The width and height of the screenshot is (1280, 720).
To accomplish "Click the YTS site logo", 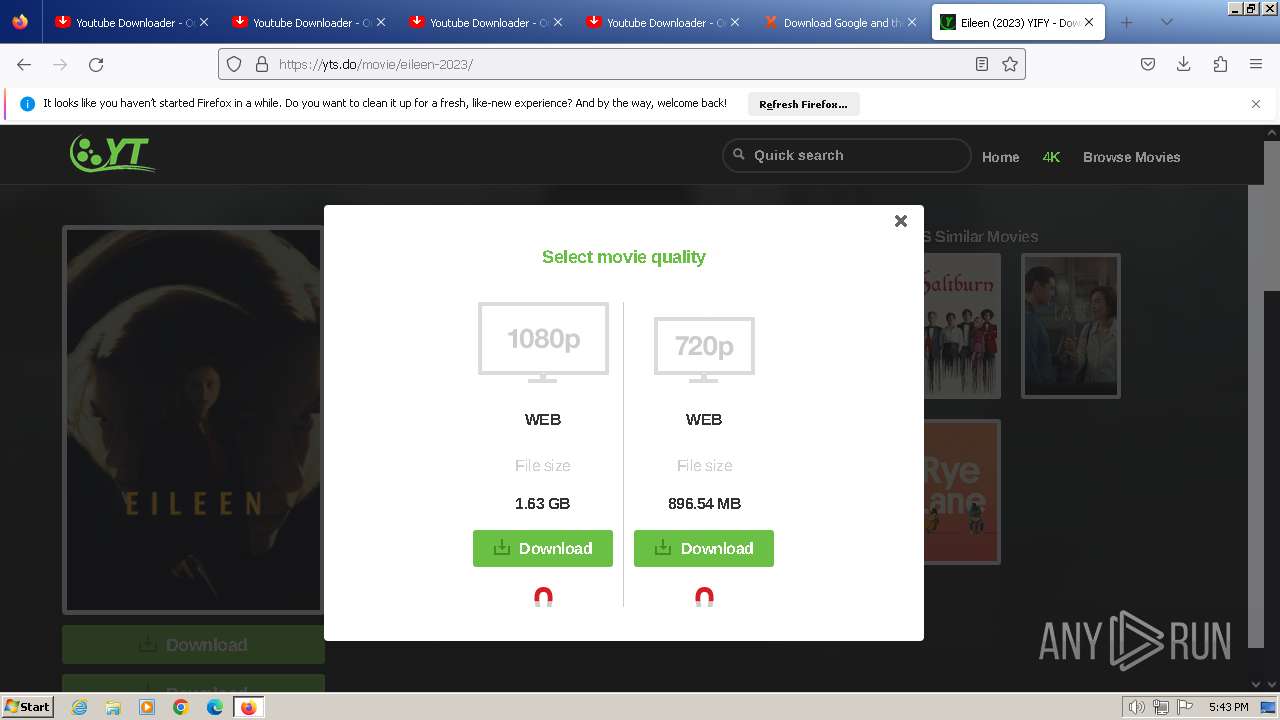I will click(x=112, y=153).
